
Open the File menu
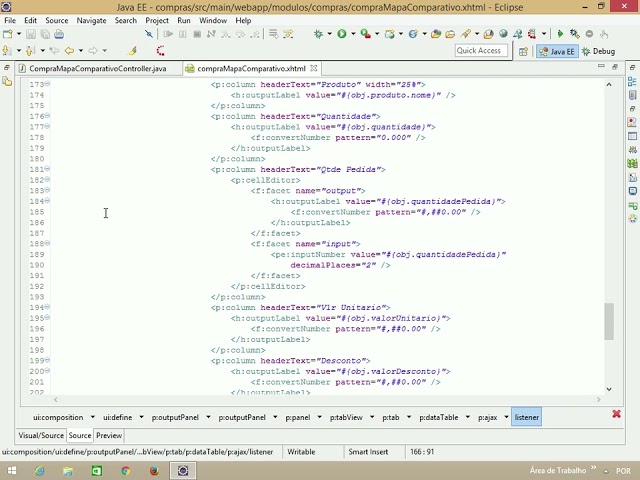[x=10, y=20]
